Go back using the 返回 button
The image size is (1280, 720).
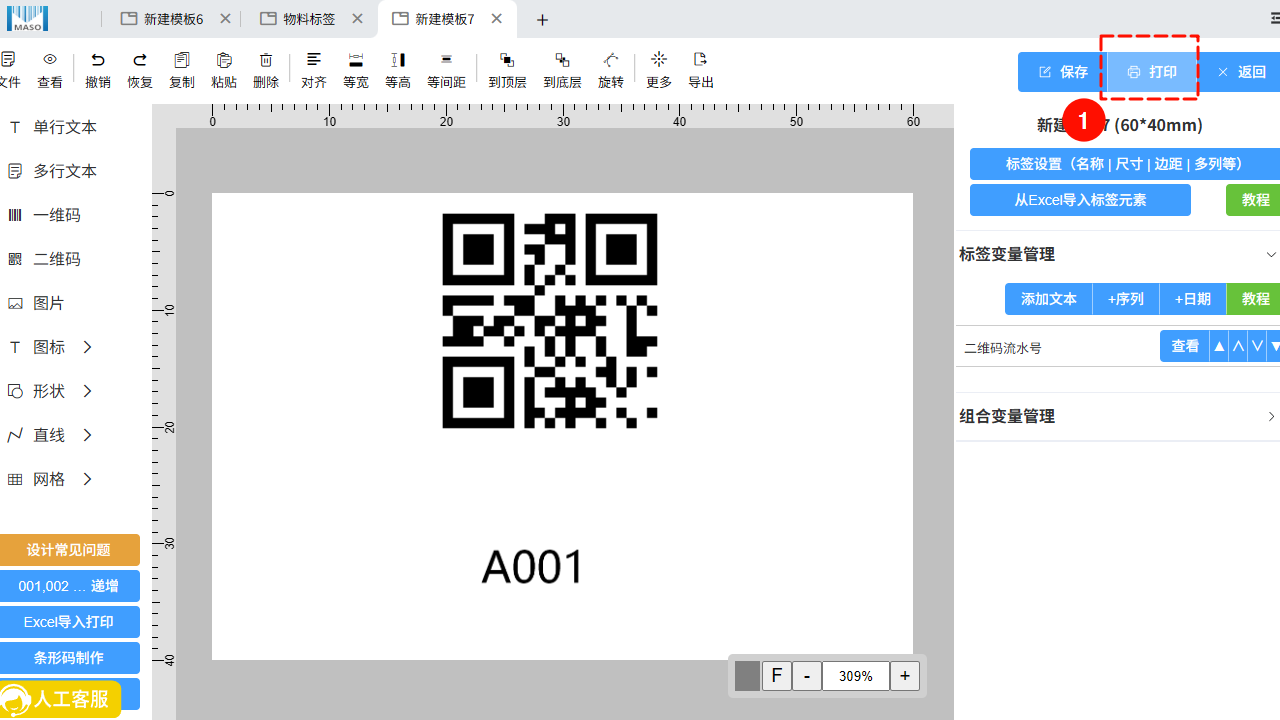[1241, 72]
